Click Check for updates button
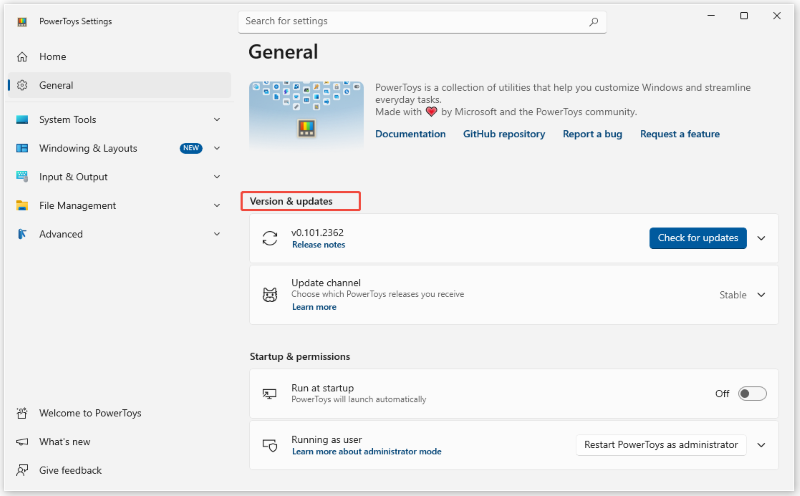Viewport: 800px width, 496px height. [698, 238]
